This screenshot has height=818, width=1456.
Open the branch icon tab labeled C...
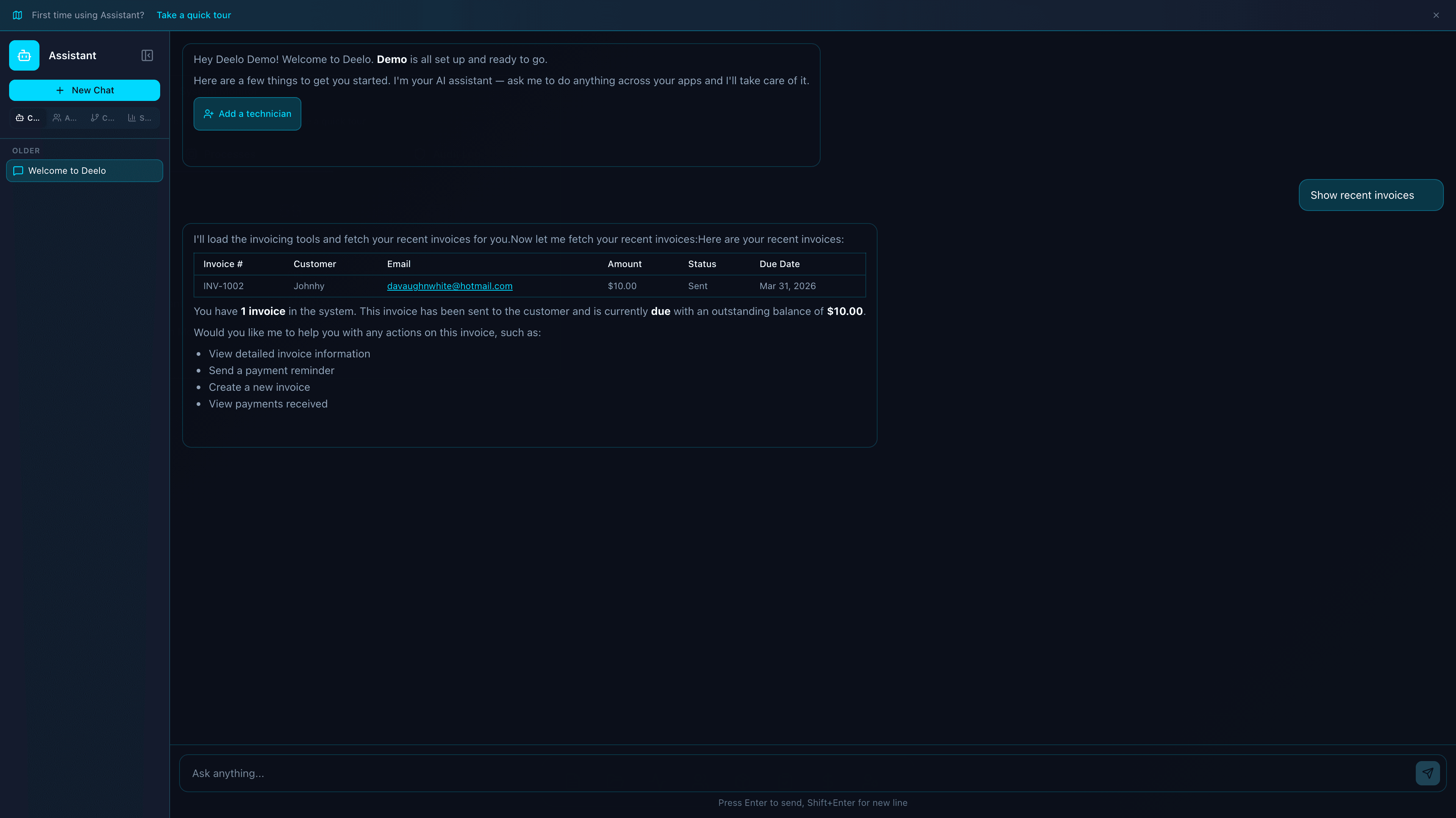pos(103,118)
